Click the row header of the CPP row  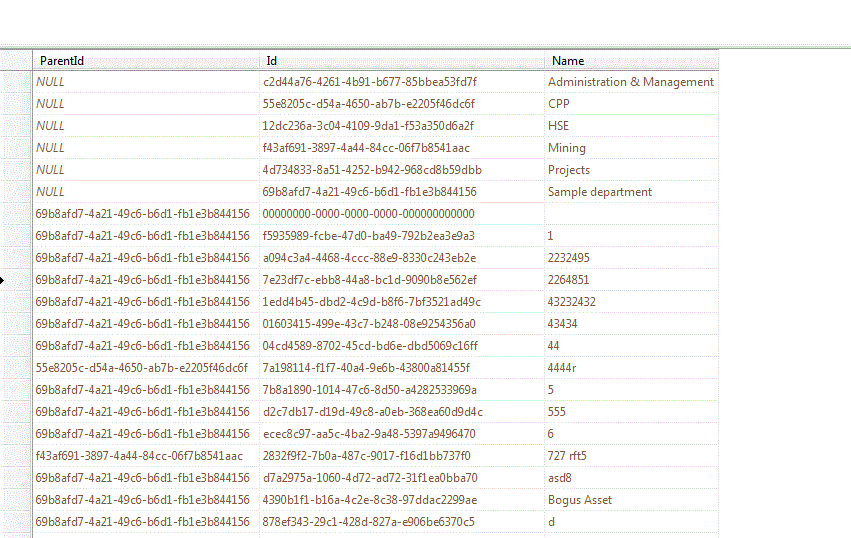(x=16, y=104)
